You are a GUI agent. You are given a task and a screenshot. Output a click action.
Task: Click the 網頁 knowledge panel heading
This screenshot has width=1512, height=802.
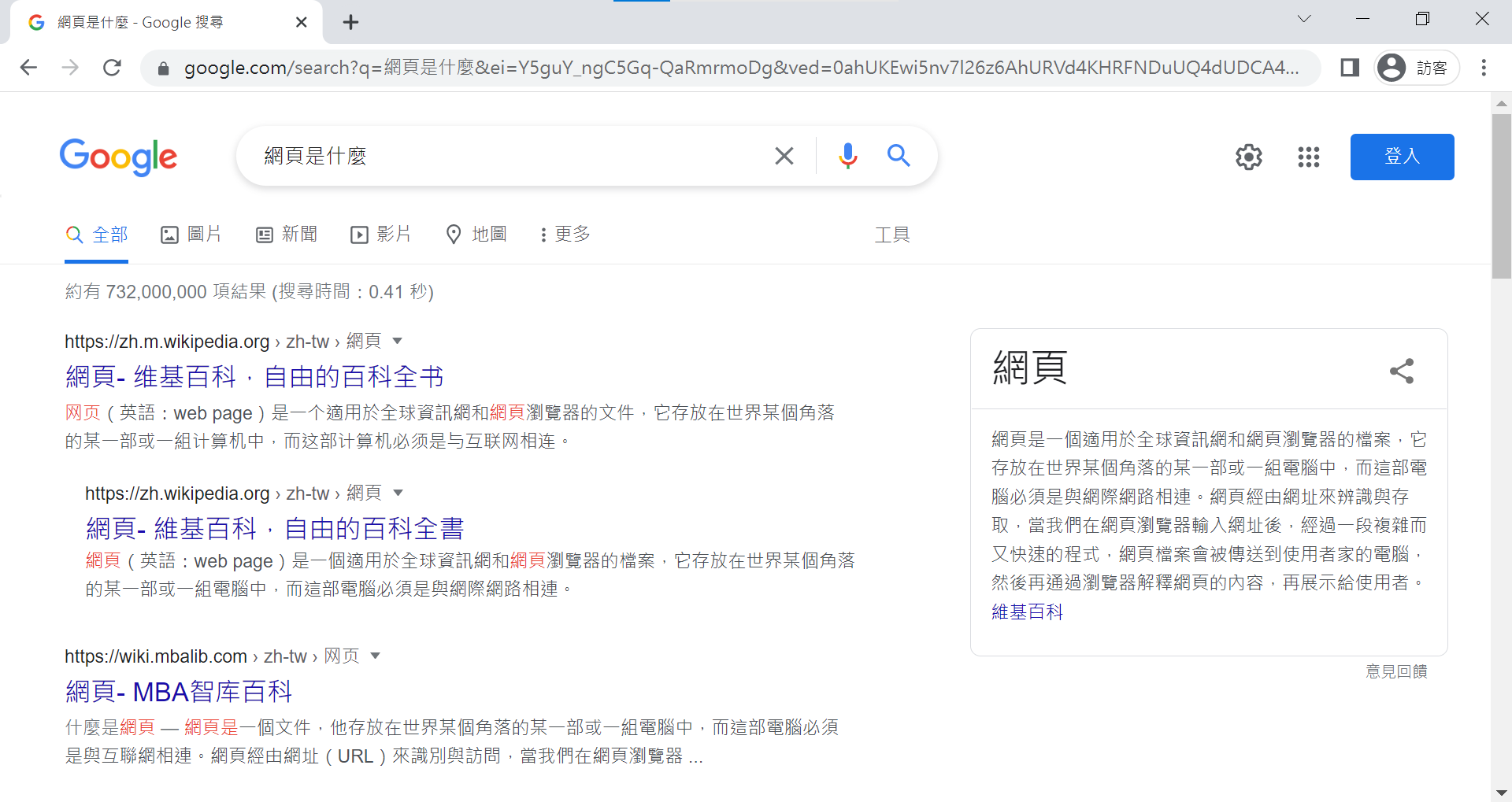[1030, 368]
